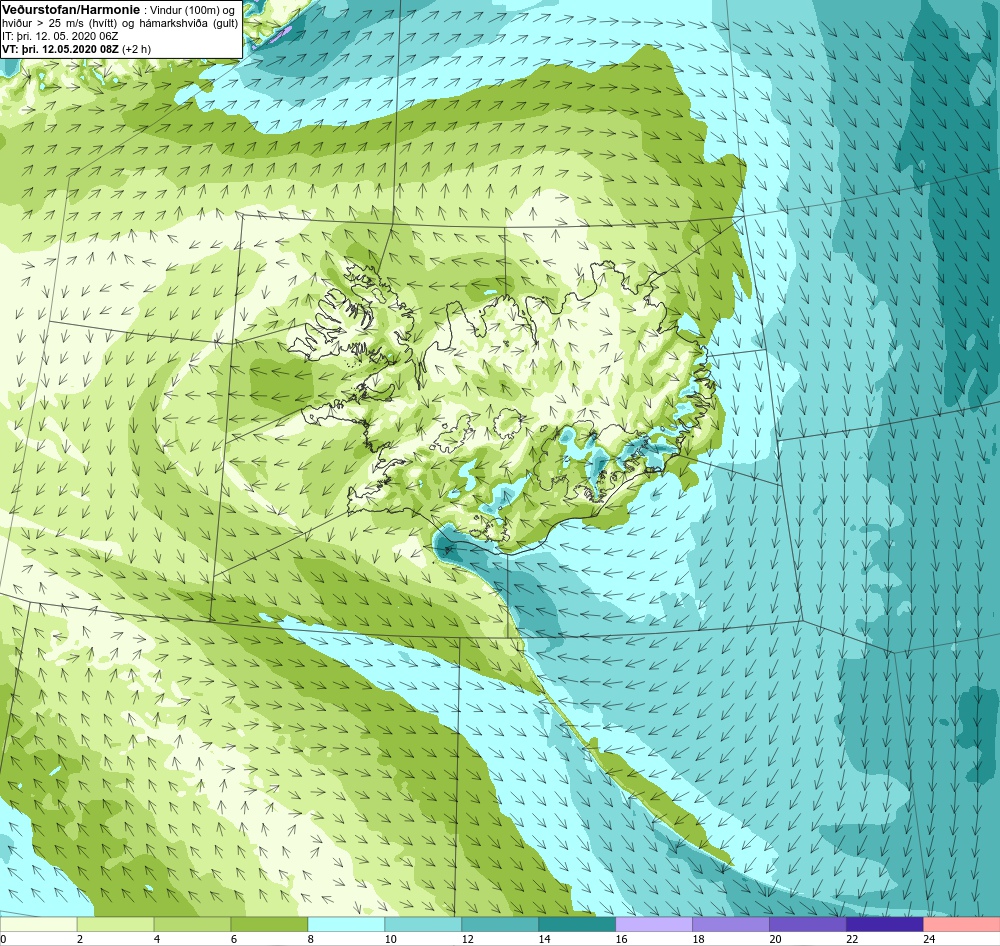Click the 4–6 m/s green legend swatch
The height and width of the screenshot is (946, 1000).
click(193, 924)
